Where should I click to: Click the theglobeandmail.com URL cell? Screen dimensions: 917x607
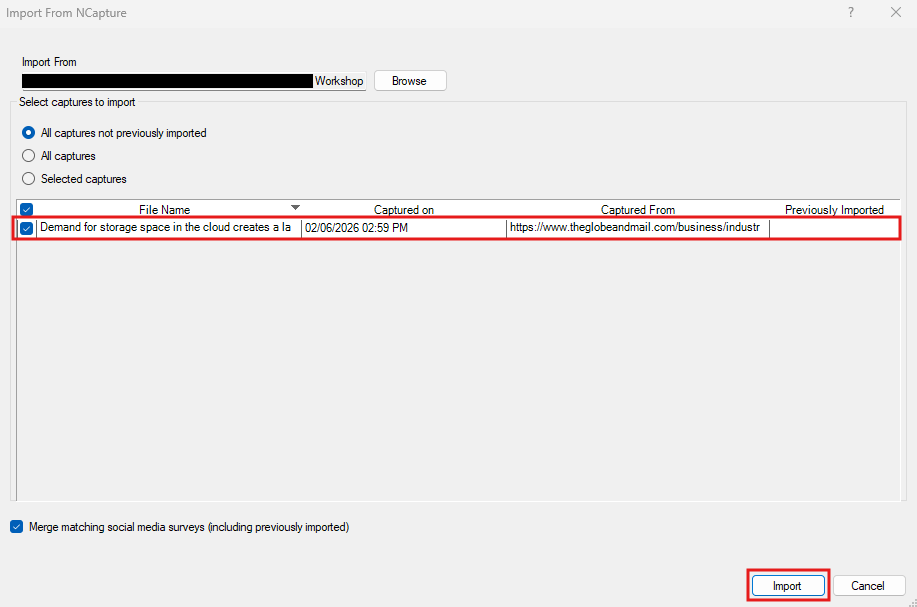click(637, 227)
